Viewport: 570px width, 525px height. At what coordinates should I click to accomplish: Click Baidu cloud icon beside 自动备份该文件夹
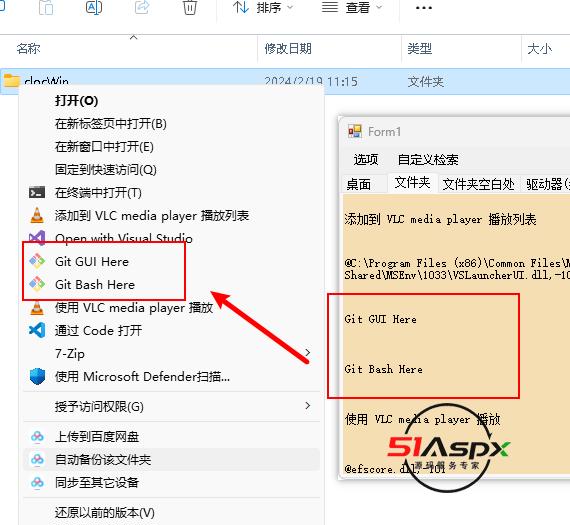(37, 459)
